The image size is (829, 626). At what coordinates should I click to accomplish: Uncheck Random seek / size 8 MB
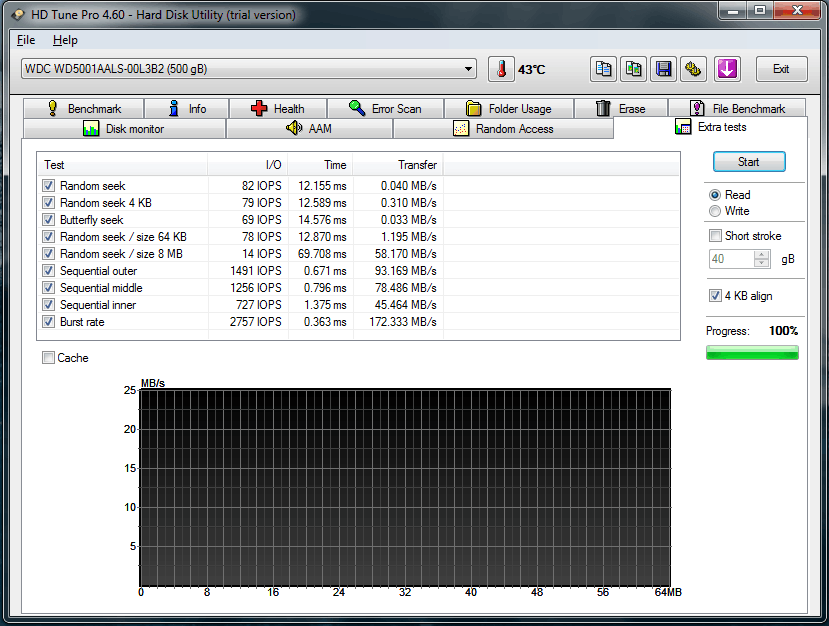[x=49, y=254]
